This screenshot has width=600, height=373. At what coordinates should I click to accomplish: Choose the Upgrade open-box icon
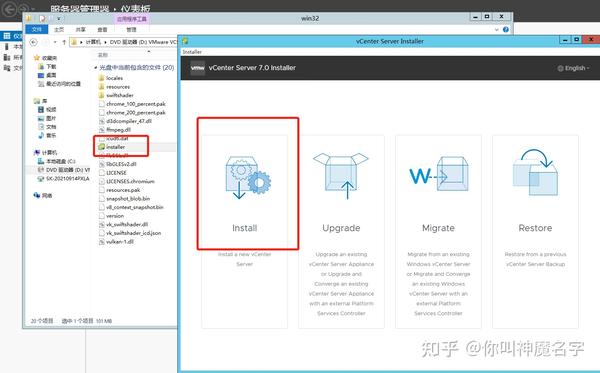click(341, 176)
